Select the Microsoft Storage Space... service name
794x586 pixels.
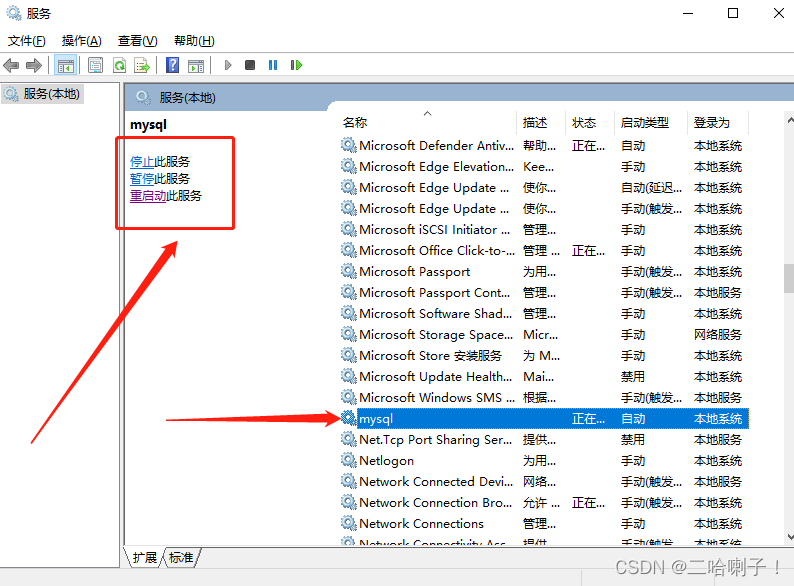(435, 334)
